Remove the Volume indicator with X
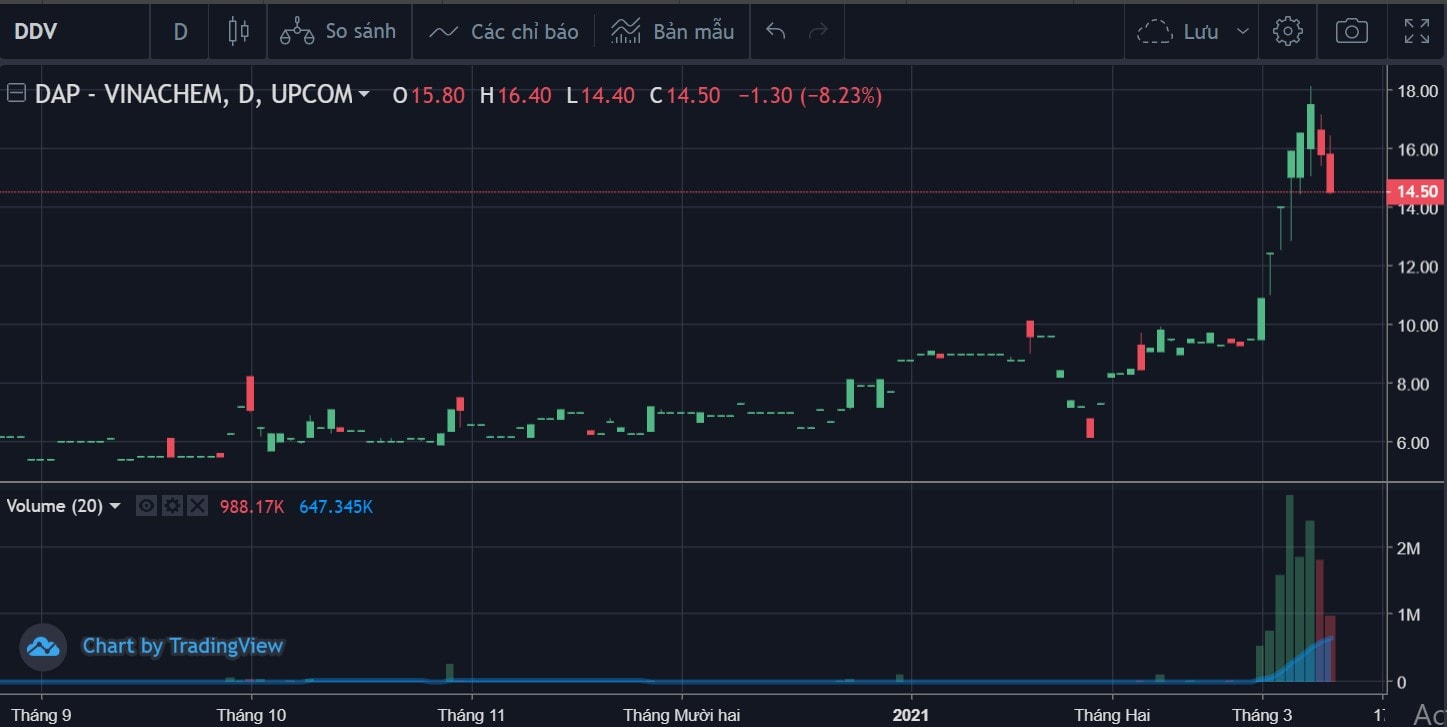The width and height of the screenshot is (1447, 727). click(197, 506)
